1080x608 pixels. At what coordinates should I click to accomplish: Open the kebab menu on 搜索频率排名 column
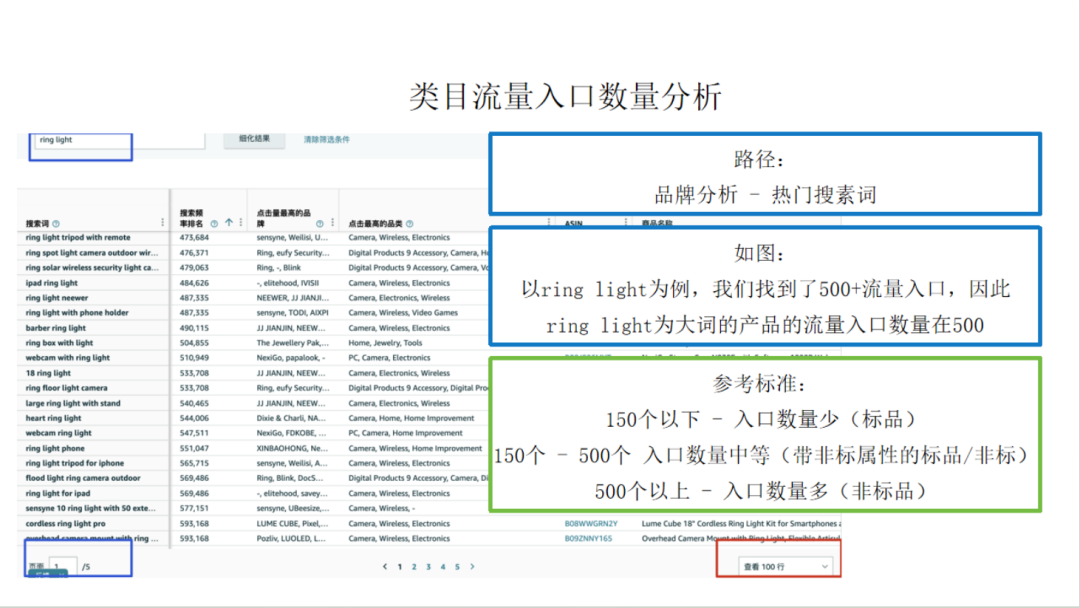[241, 220]
